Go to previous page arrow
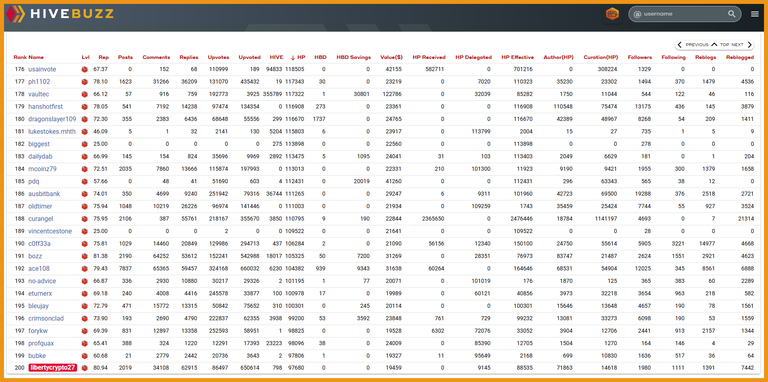 click(x=680, y=45)
